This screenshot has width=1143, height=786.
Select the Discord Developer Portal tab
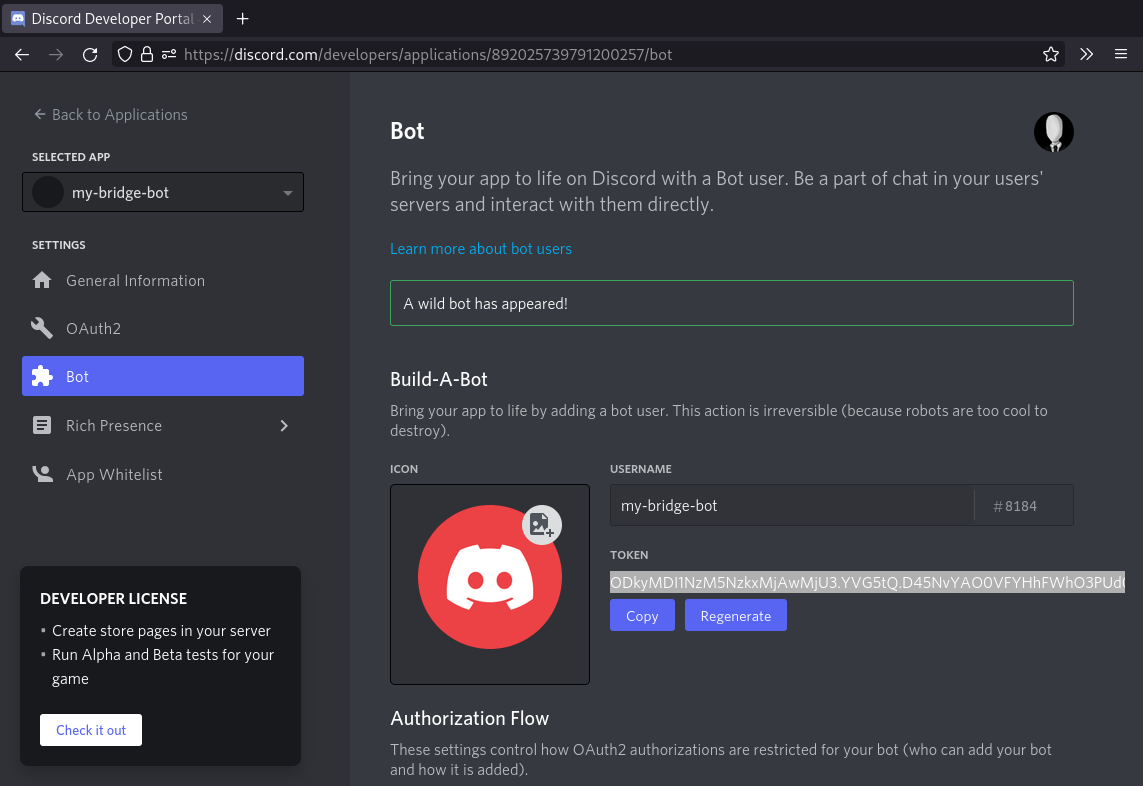tap(112, 19)
